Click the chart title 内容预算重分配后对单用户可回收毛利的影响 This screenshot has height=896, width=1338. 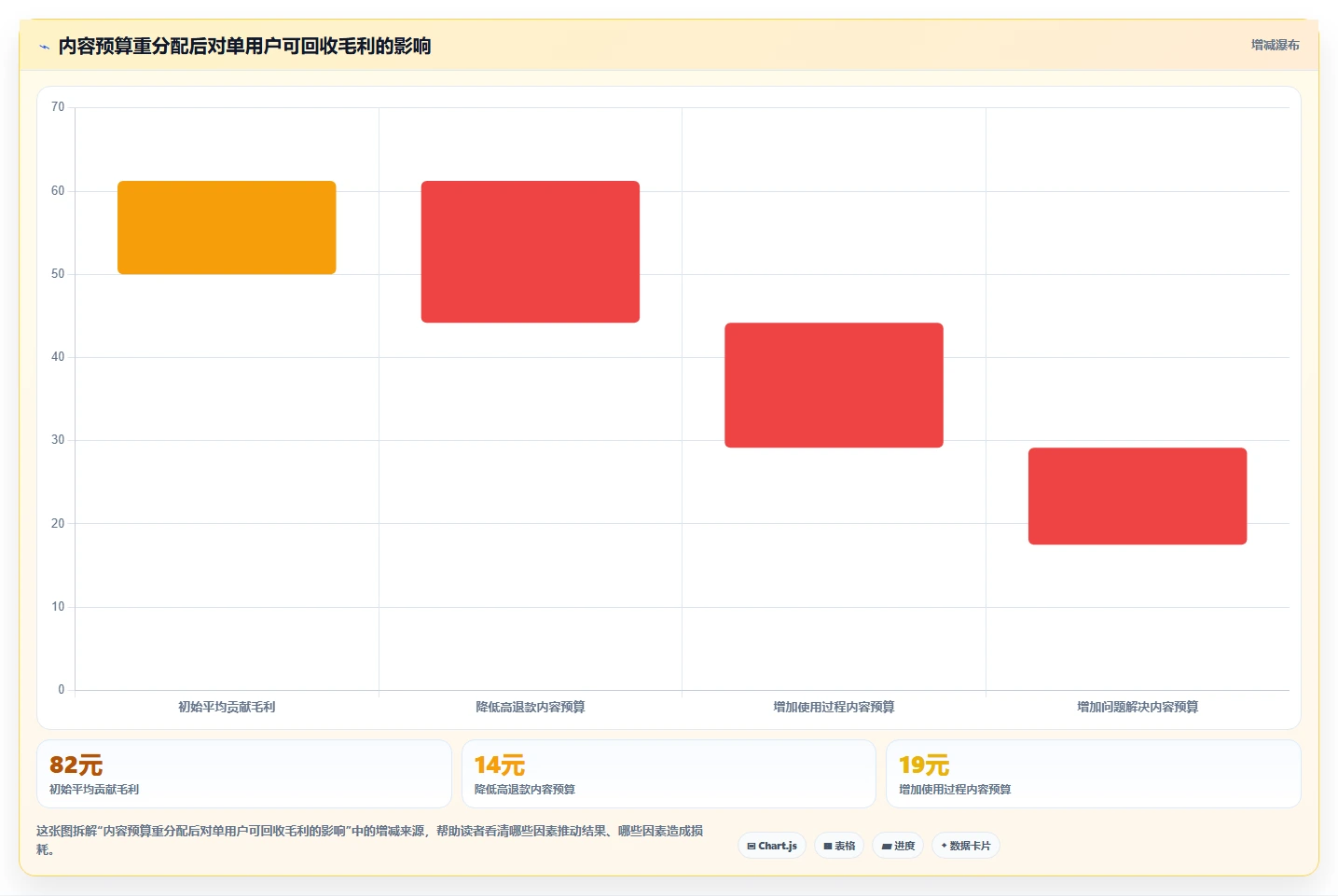244,47
